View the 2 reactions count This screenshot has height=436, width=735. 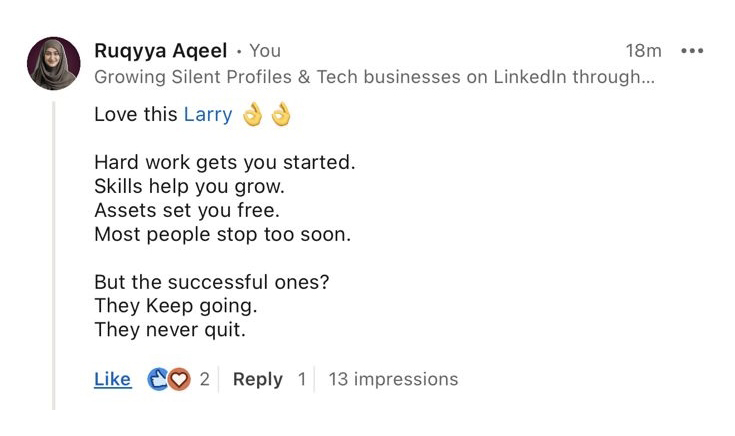[x=204, y=379]
